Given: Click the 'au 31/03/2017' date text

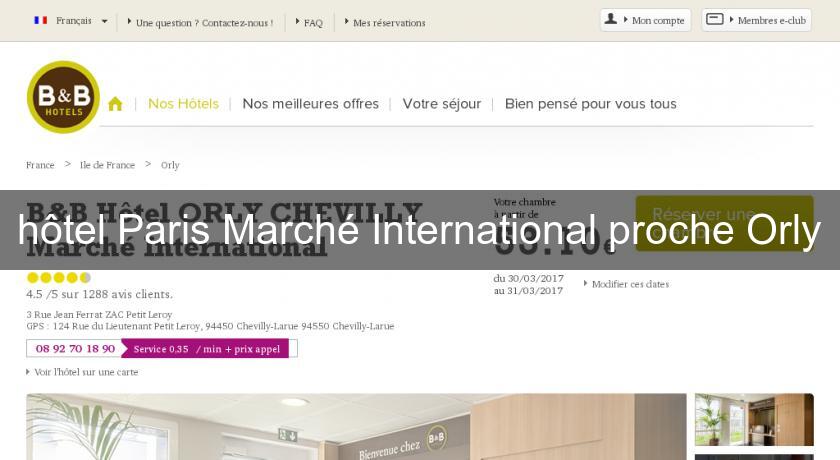Looking at the screenshot, I should [x=528, y=291].
